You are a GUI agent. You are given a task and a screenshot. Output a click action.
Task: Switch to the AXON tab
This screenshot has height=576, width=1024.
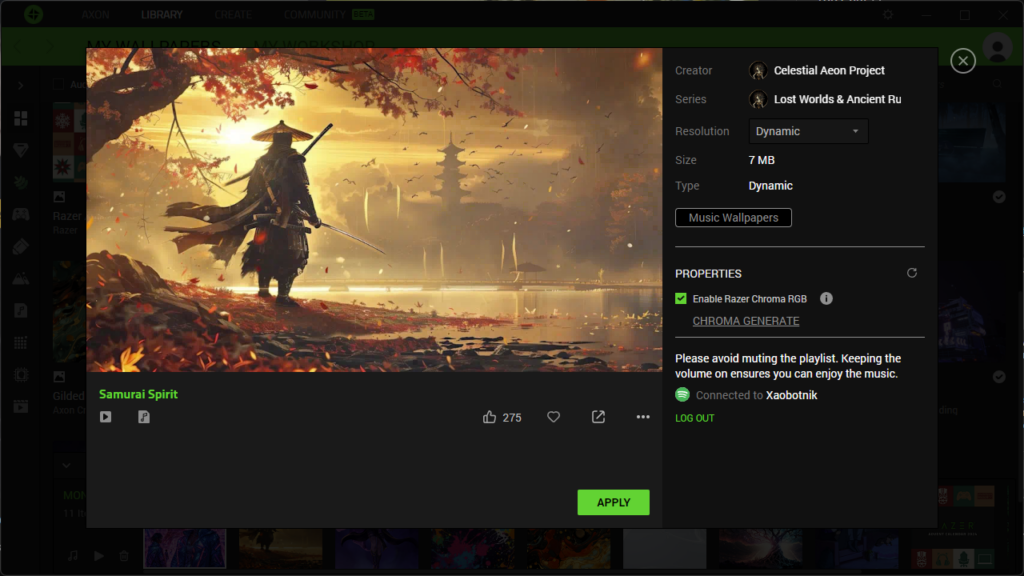tap(95, 14)
